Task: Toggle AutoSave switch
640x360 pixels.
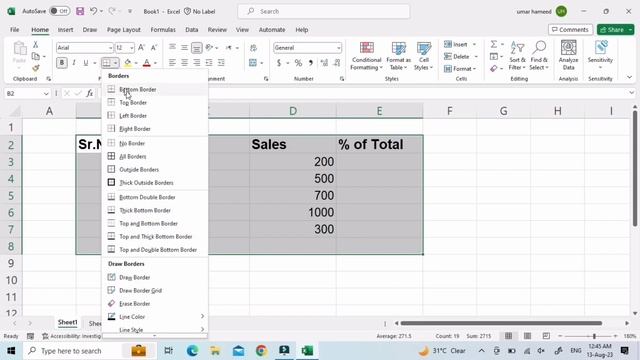Action: (60, 11)
